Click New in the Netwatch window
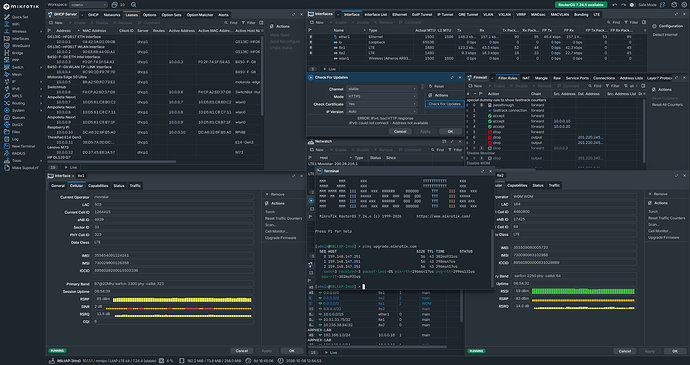690x365 pixels. (x=317, y=150)
